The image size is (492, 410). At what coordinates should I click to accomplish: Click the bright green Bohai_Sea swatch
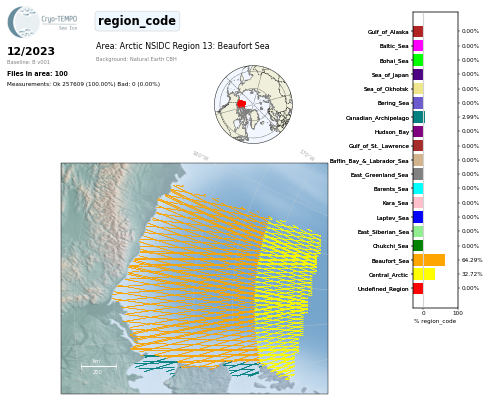pyautogui.click(x=418, y=60)
